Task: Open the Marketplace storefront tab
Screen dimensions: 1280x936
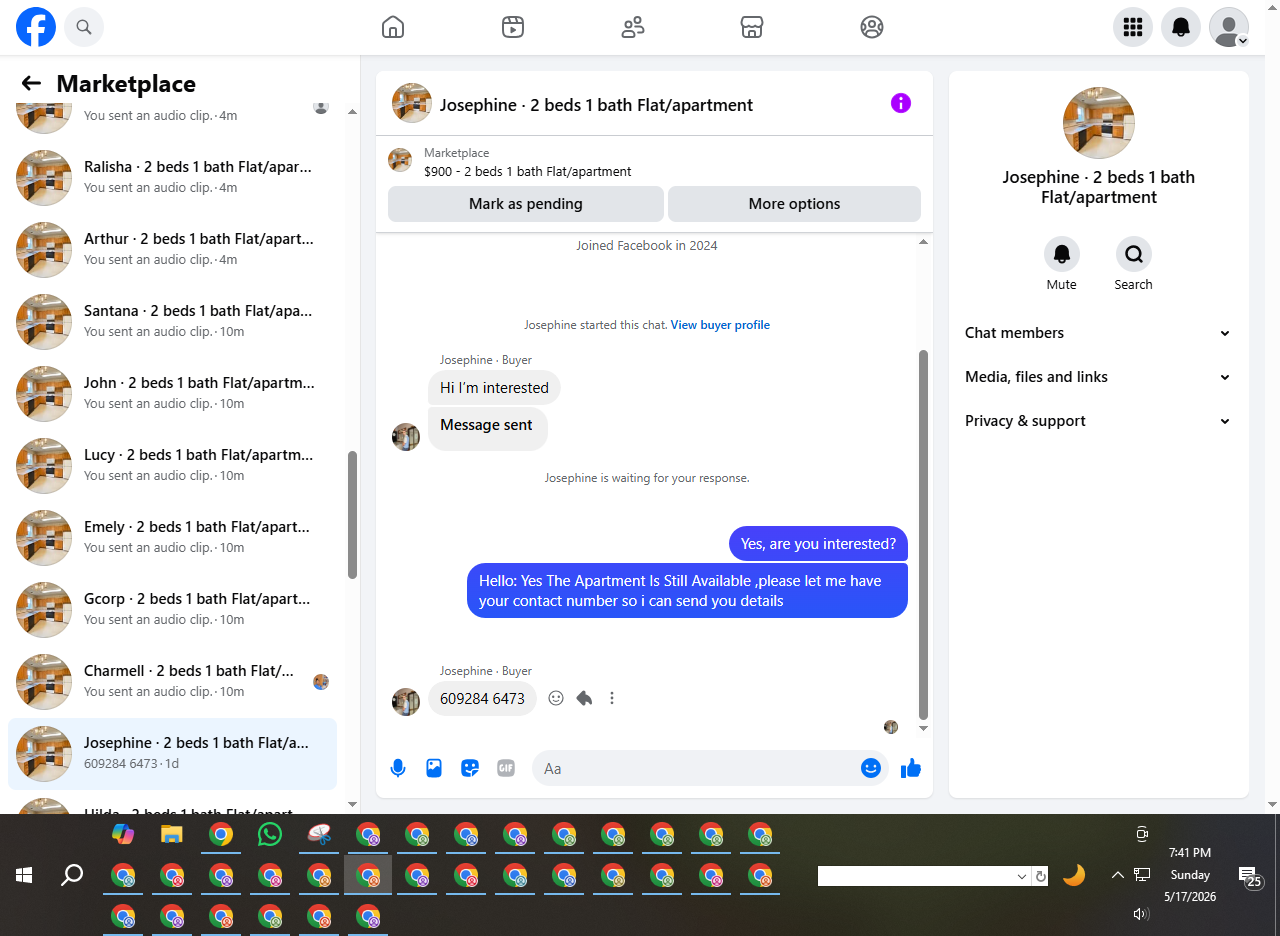Action: click(x=752, y=27)
